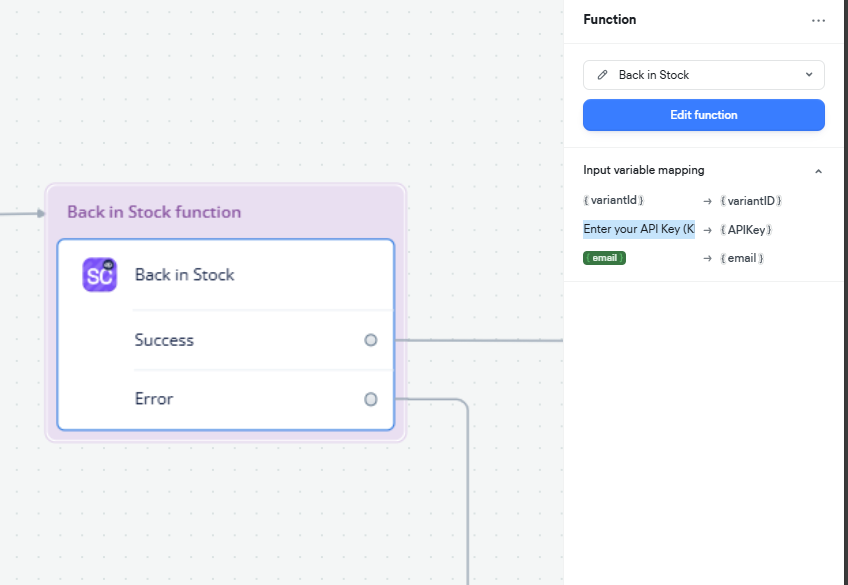Open the Back in Stock function dropdown chevron
848x585 pixels.
(808, 75)
